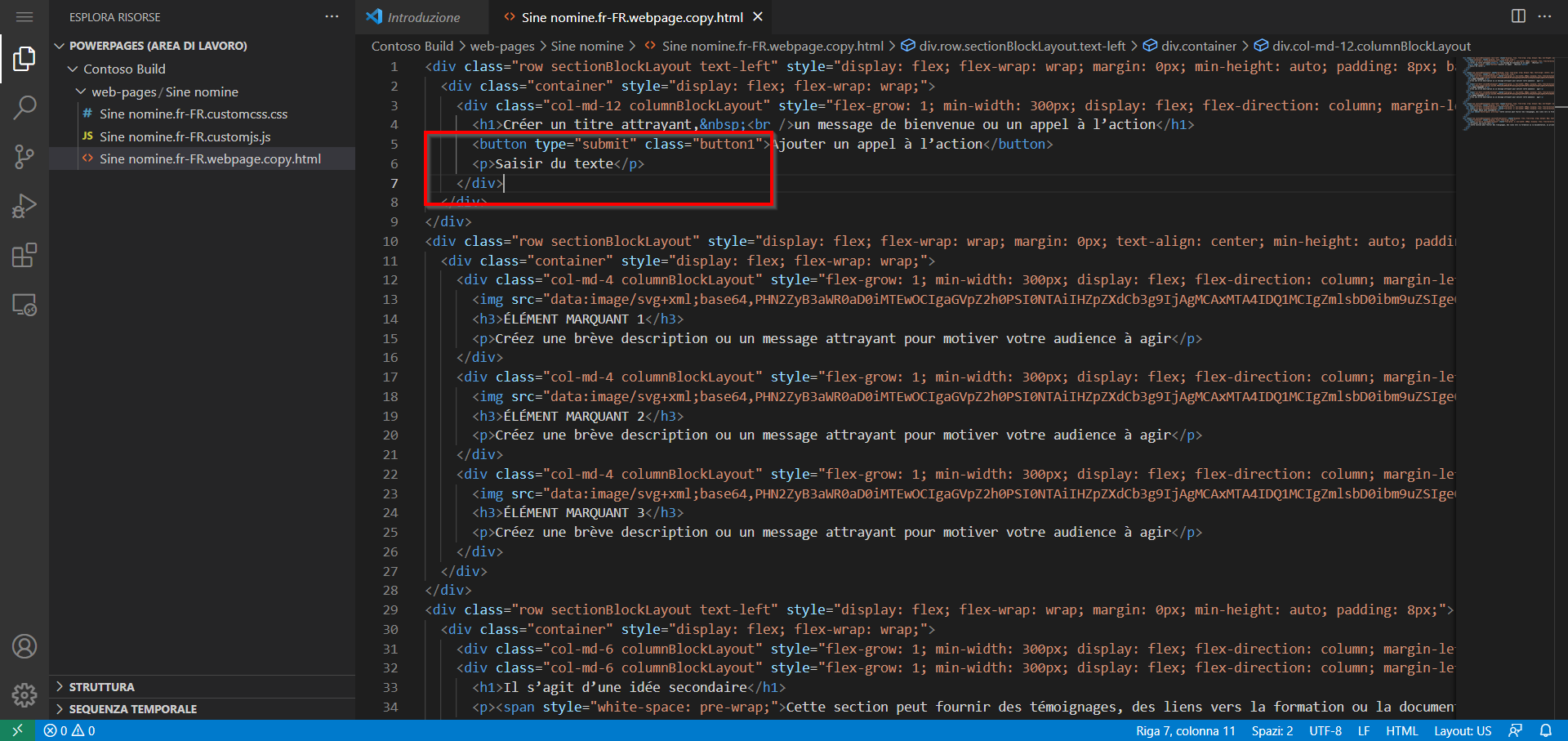Open the Search view icon
The height and width of the screenshot is (741, 1568).
tap(24, 107)
